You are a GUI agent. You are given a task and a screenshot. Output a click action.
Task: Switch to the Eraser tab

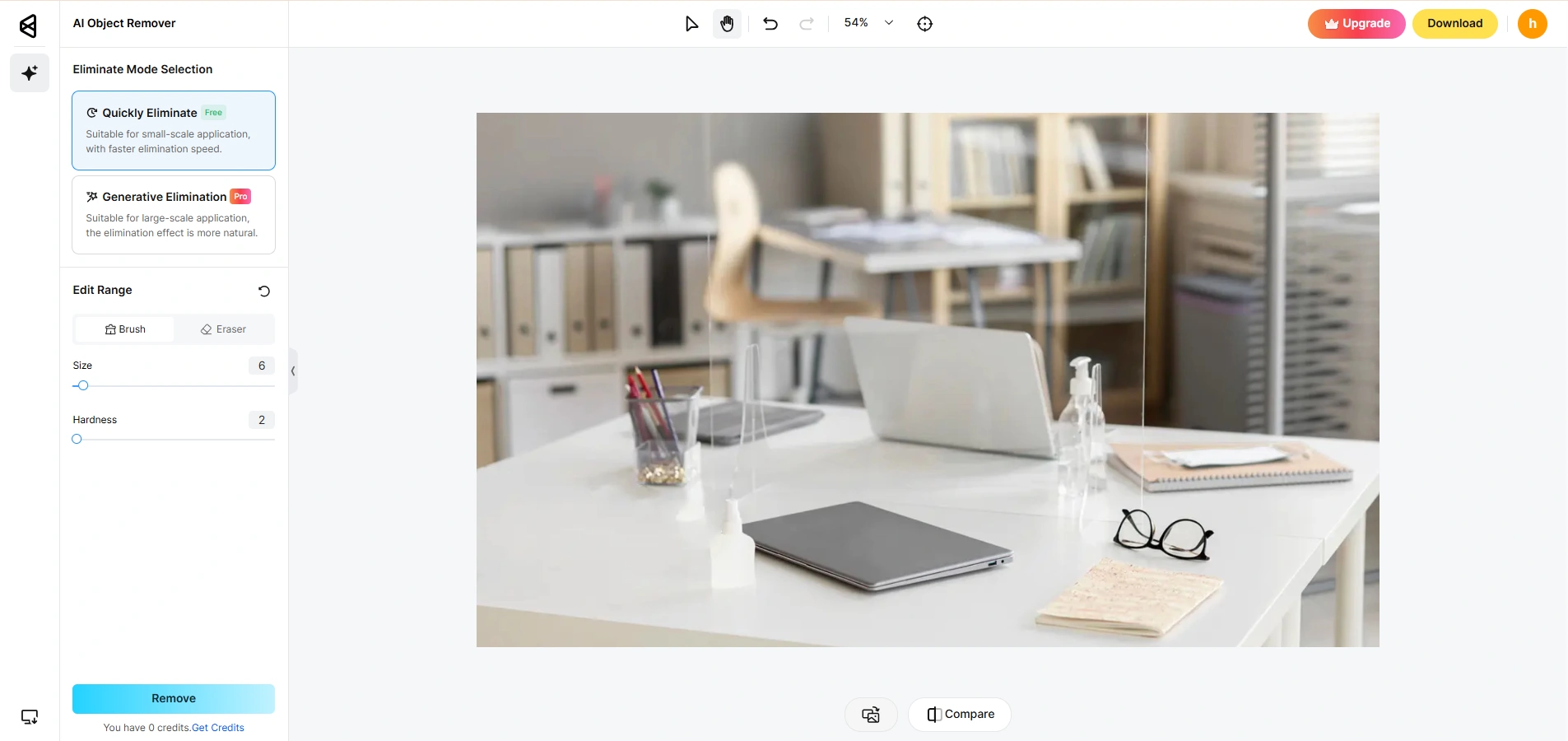coord(224,329)
